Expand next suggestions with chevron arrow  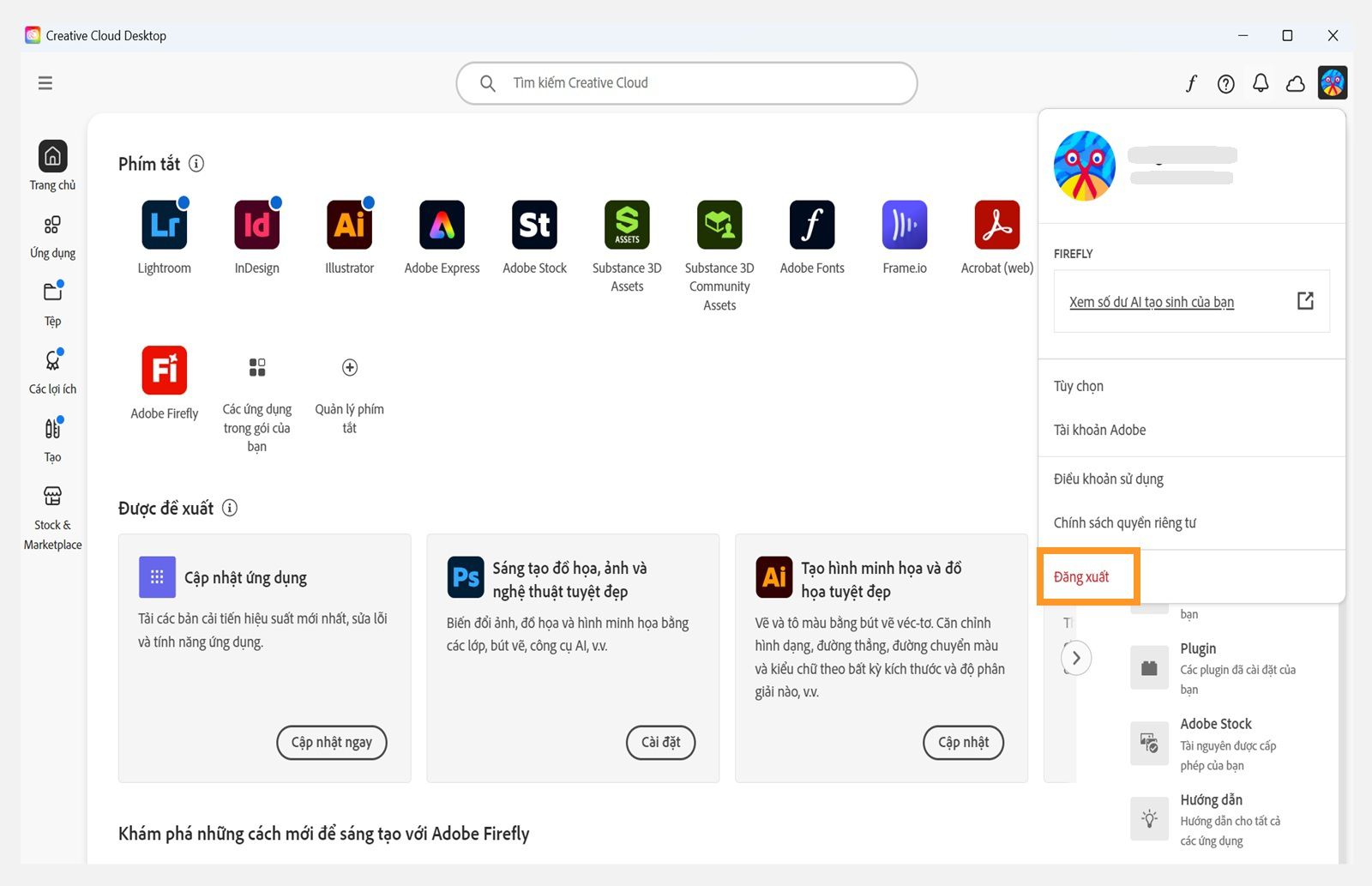click(x=1076, y=658)
